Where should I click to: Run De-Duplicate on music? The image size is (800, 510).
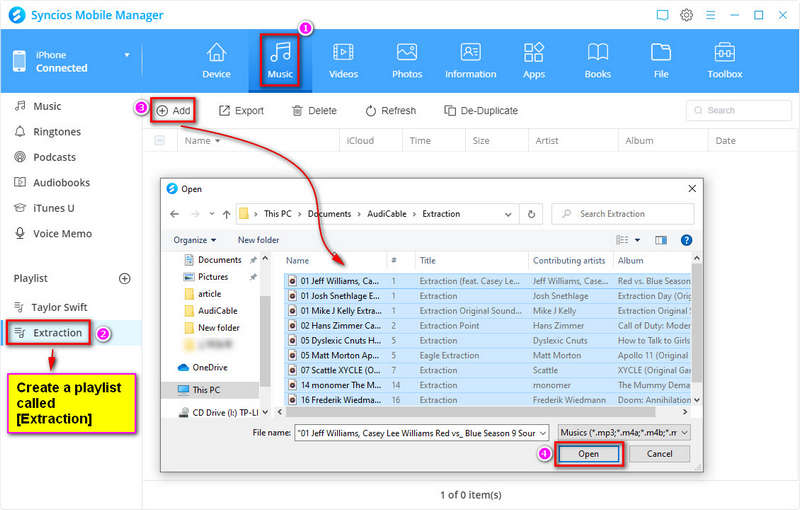[481, 111]
